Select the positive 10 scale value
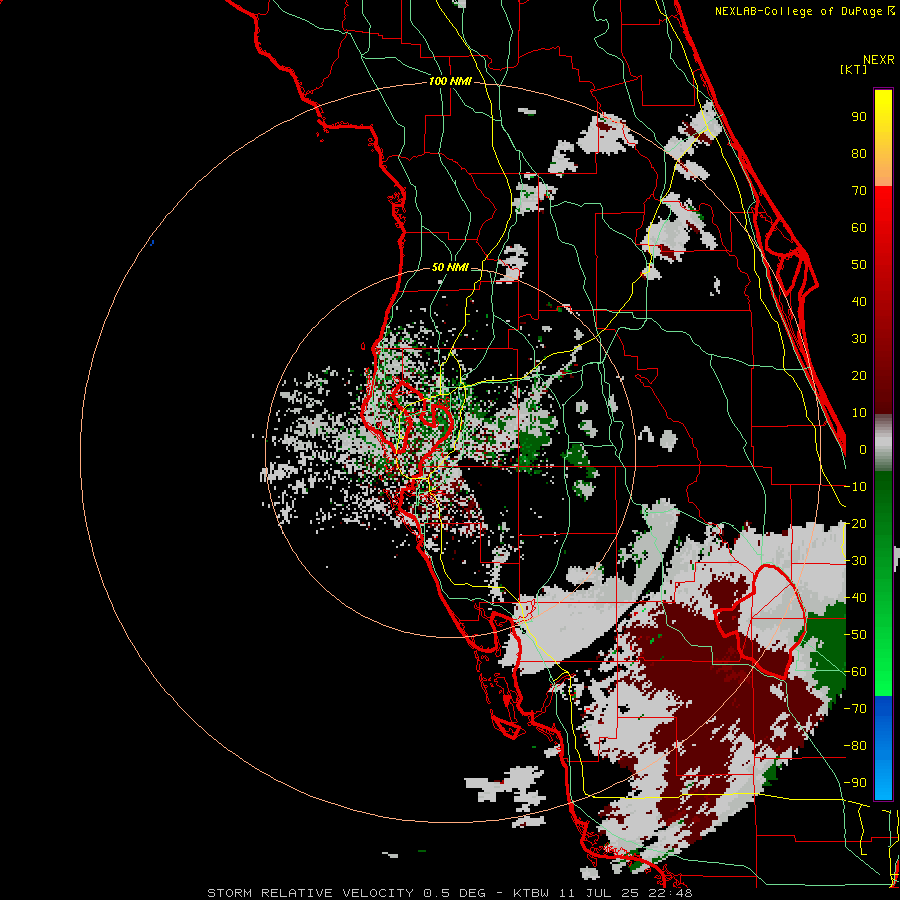The image size is (900, 900). pos(859,413)
